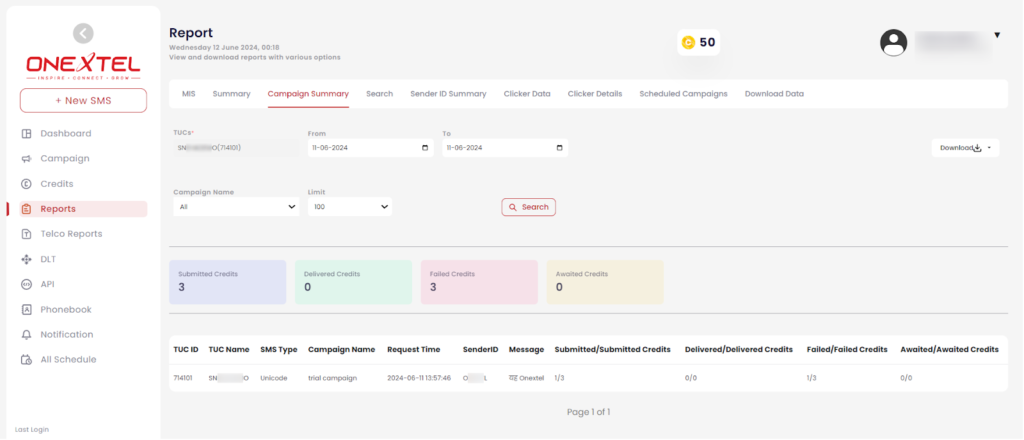Open the Search tab
1024x440 pixels.
click(x=379, y=94)
